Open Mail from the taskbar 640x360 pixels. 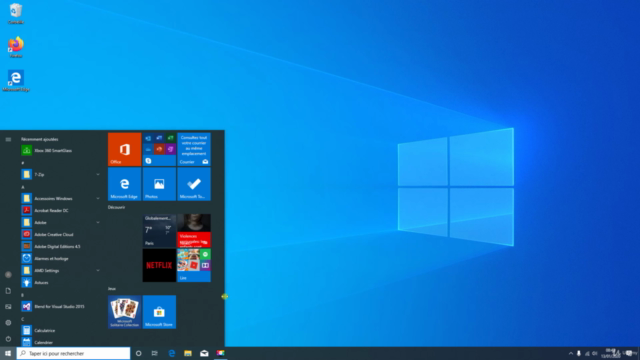pyautogui.click(x=204, y=353)
